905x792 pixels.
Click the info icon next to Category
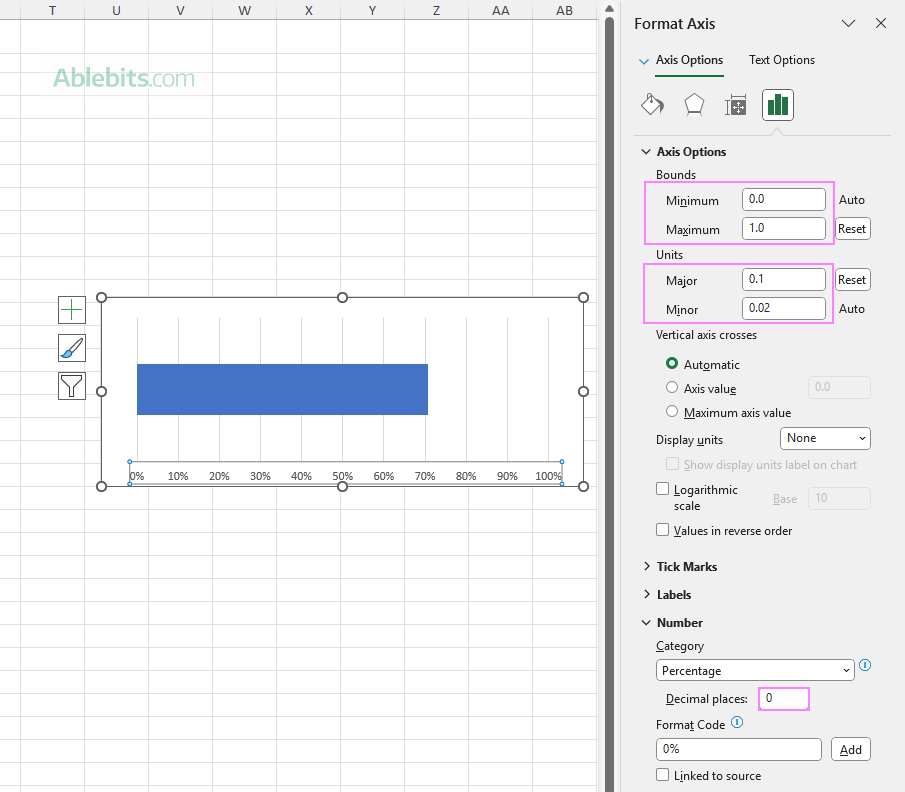pyautogui.click(x=865, y=665)
